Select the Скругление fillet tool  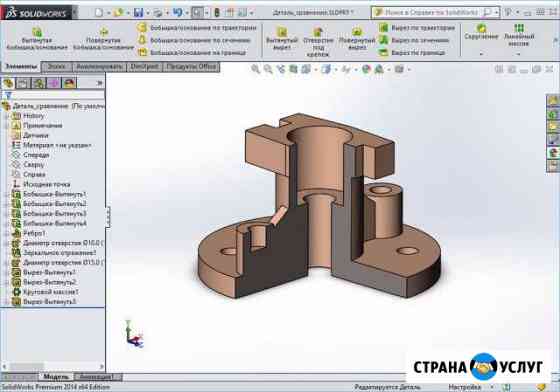pos(481,32)
